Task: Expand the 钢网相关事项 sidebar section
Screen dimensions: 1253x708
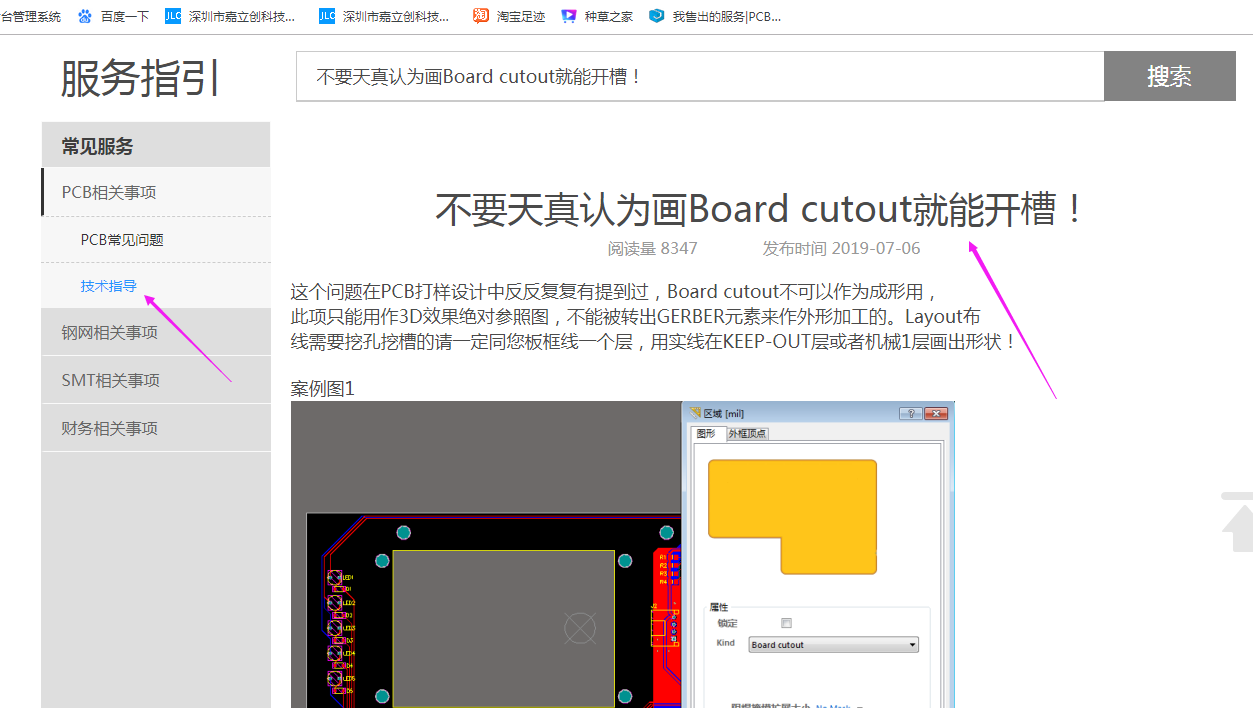Action: coord(110,332)
